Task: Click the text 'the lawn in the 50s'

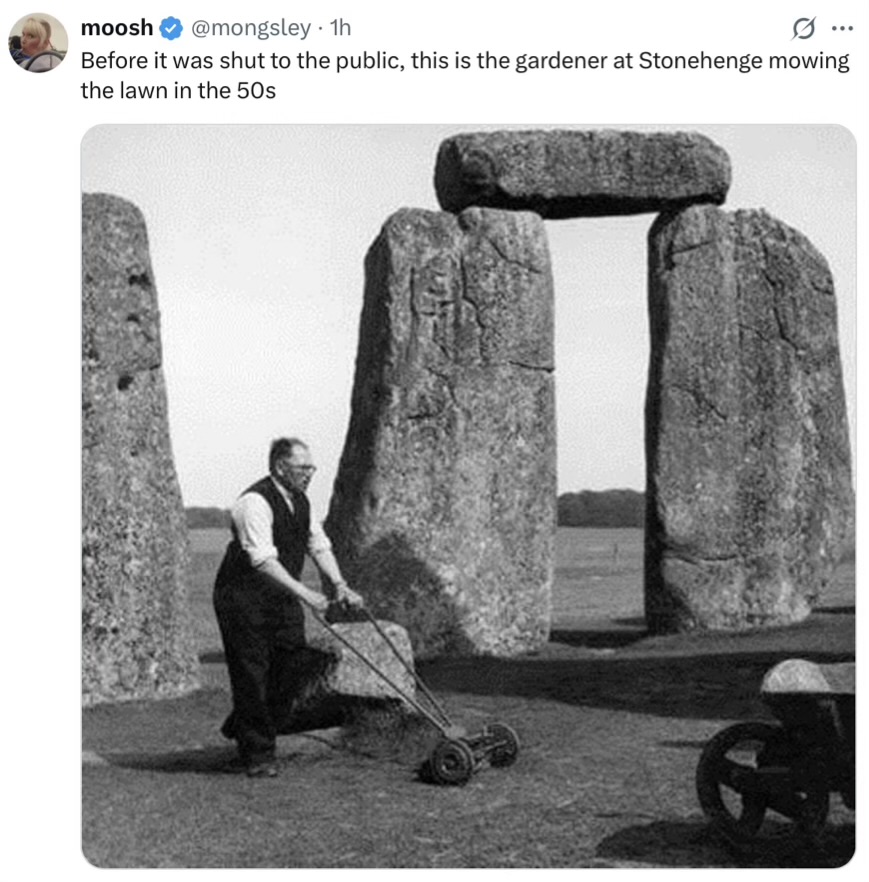Action: pyautogui.click(x=178, y=91)
